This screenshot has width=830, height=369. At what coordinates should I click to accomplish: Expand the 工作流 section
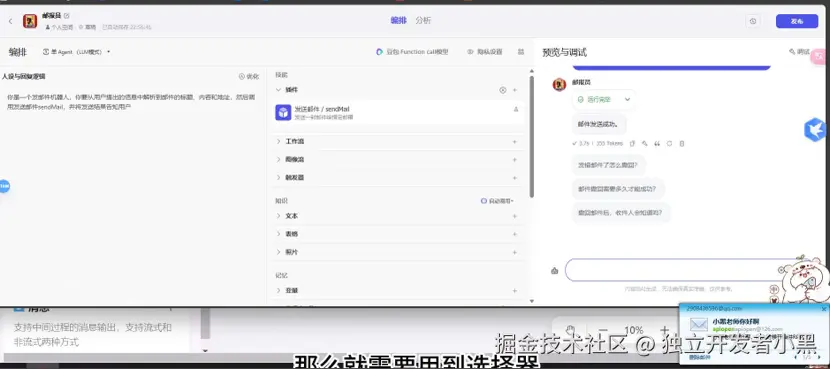(278, 141)
